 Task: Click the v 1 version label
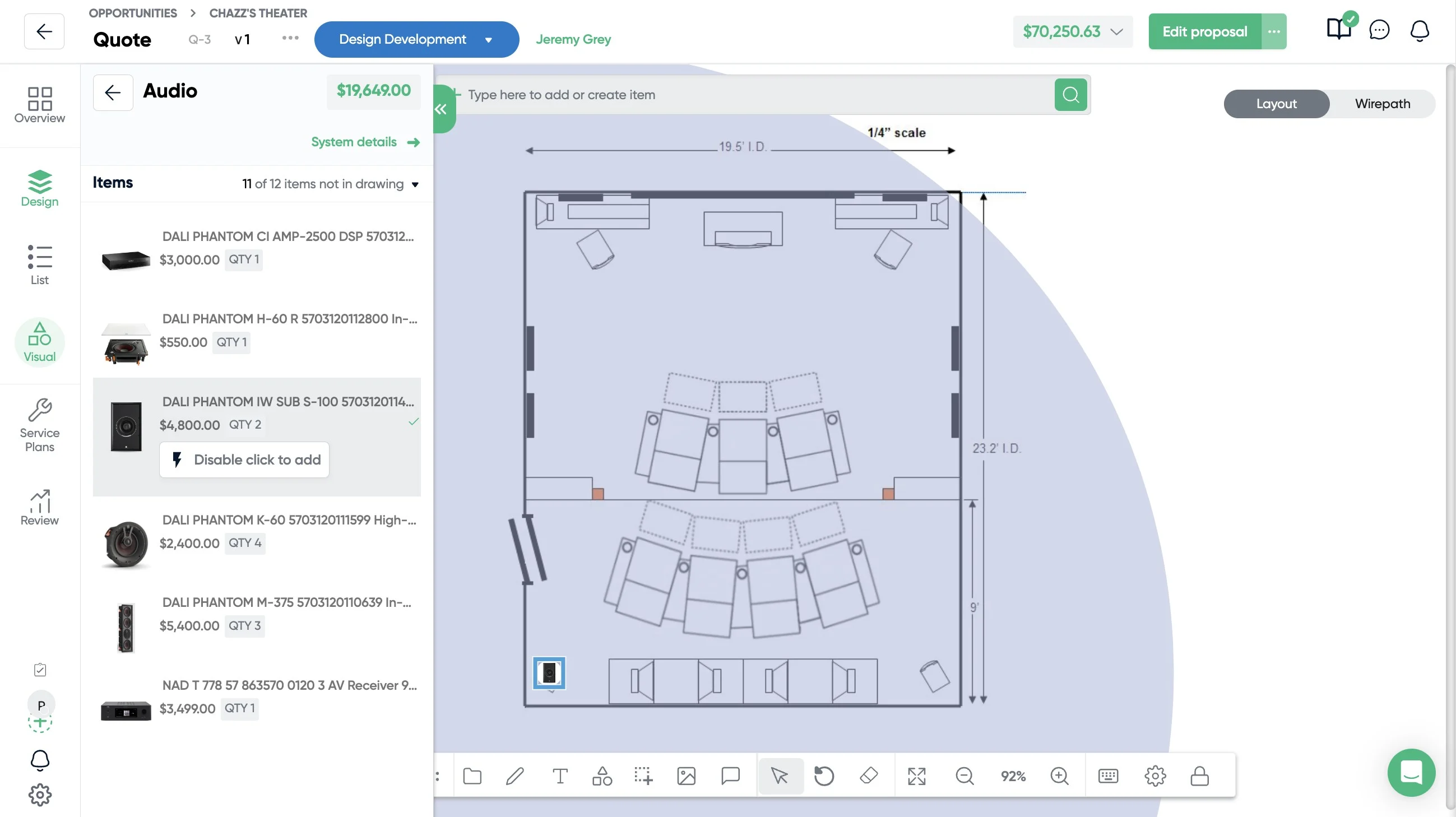(242, 39)
